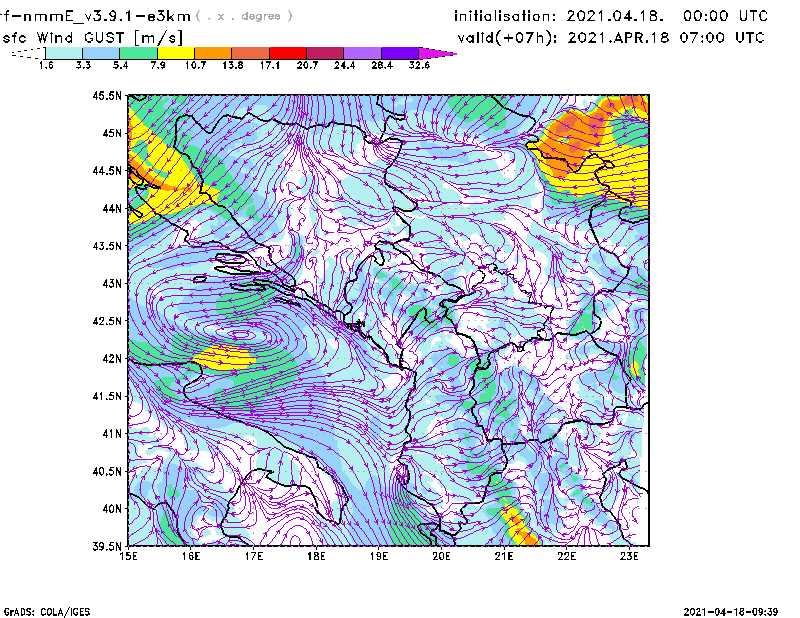The width and height of the screenshot is (800, 618).
Task: Click the legend value "24.4"
Action: click(x=344, y=65)
